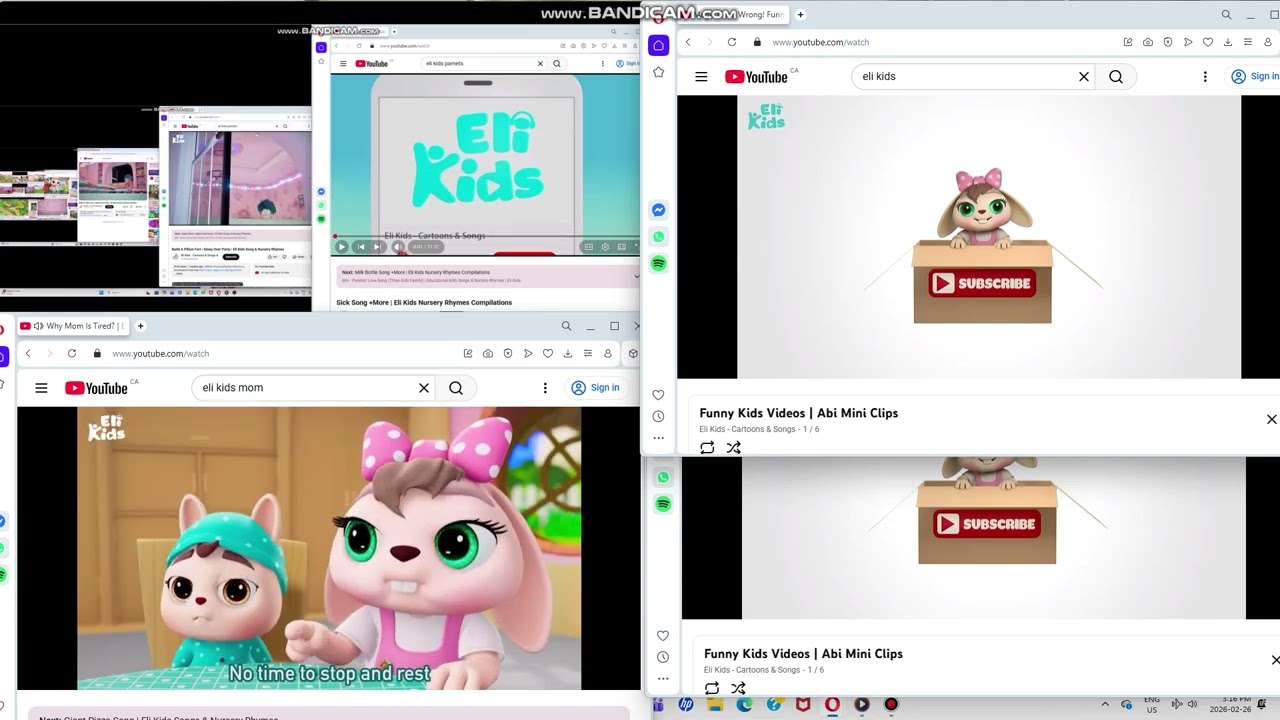
Task: Open sidebar heart icon beside lower playlist
Action: pos(663,636)
